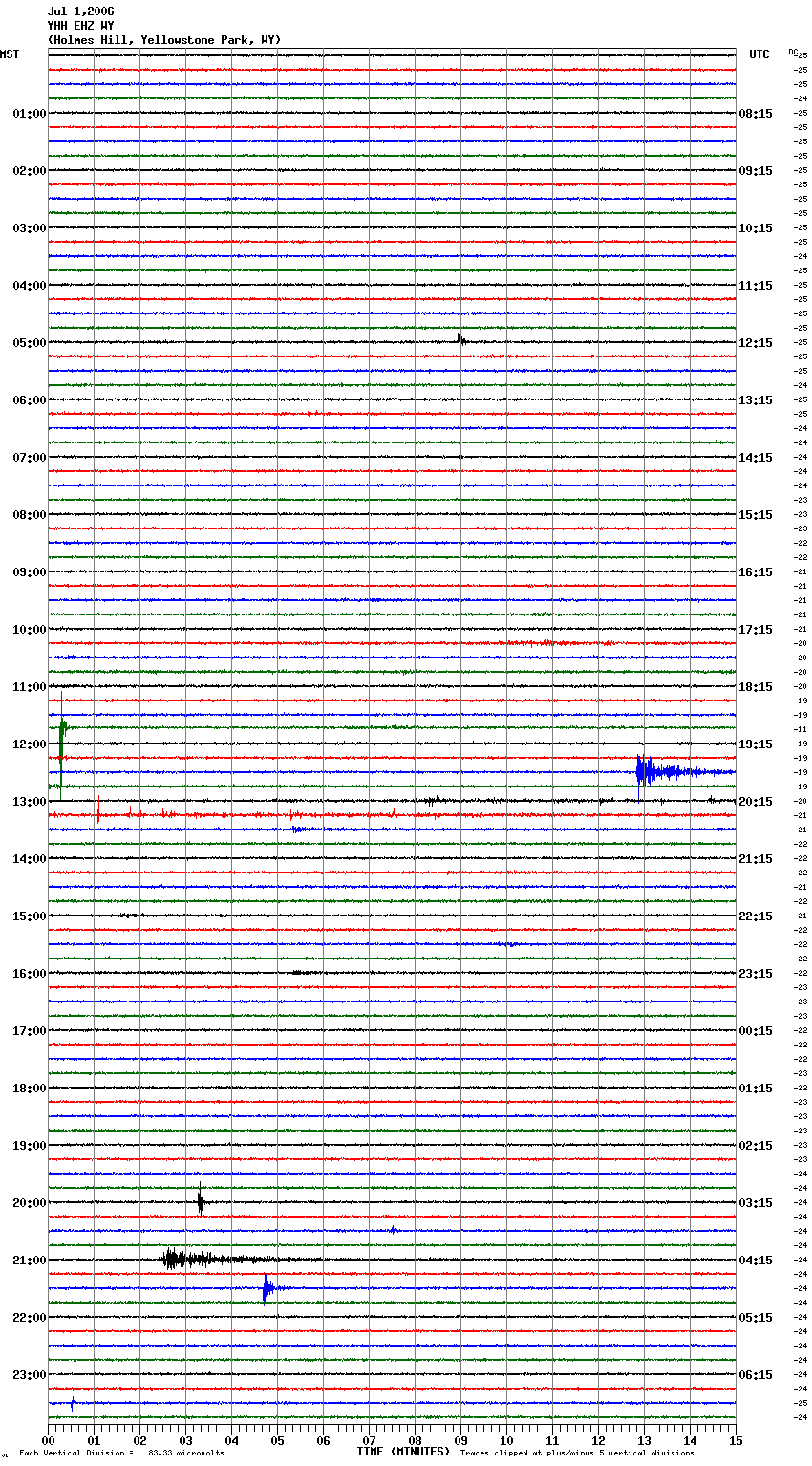Click the '15:00' MST hour label
Viewport: 812px width, 1466px height.
30,916
